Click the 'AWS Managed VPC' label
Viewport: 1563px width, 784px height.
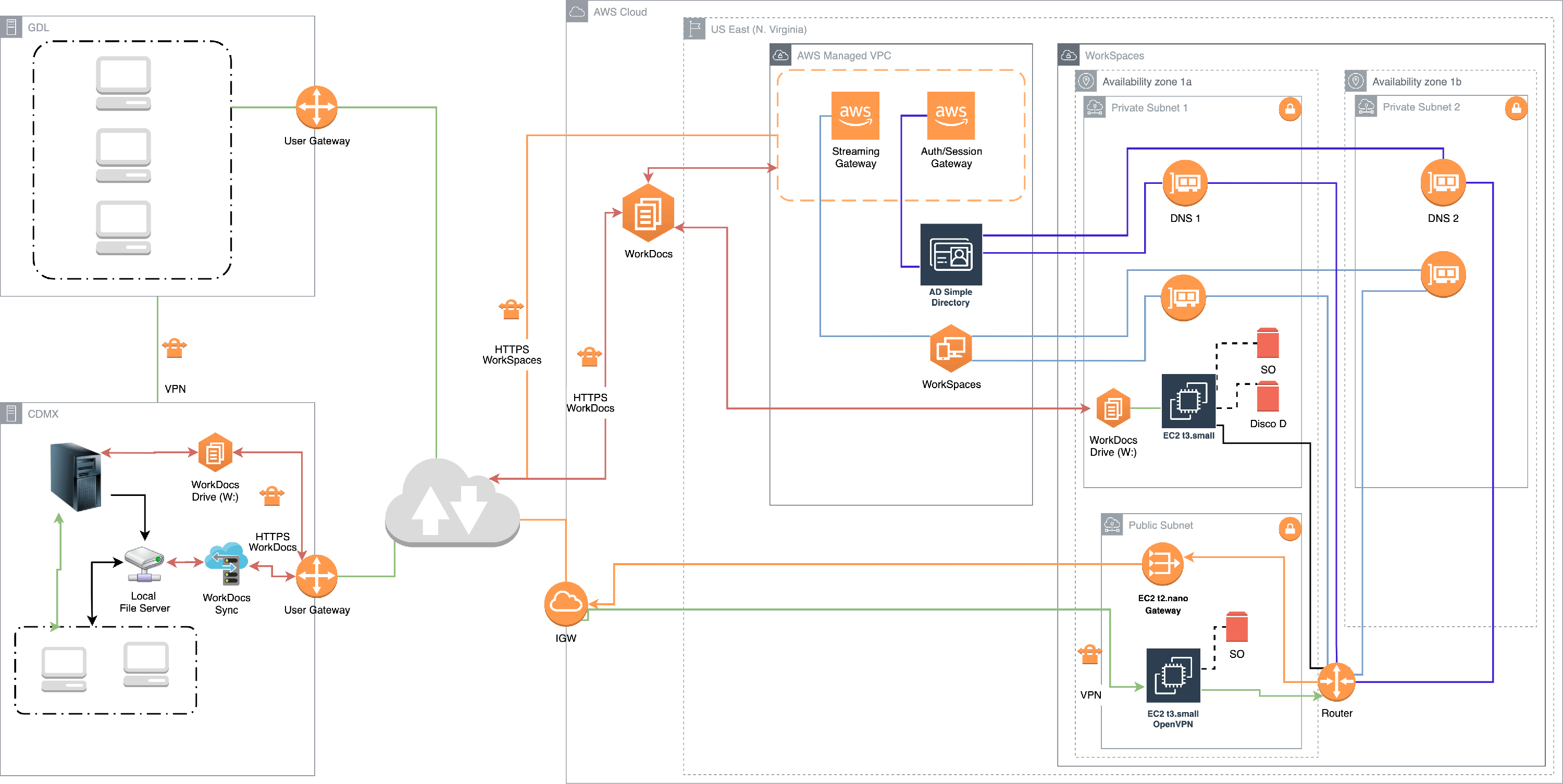(x=843, y=55)
